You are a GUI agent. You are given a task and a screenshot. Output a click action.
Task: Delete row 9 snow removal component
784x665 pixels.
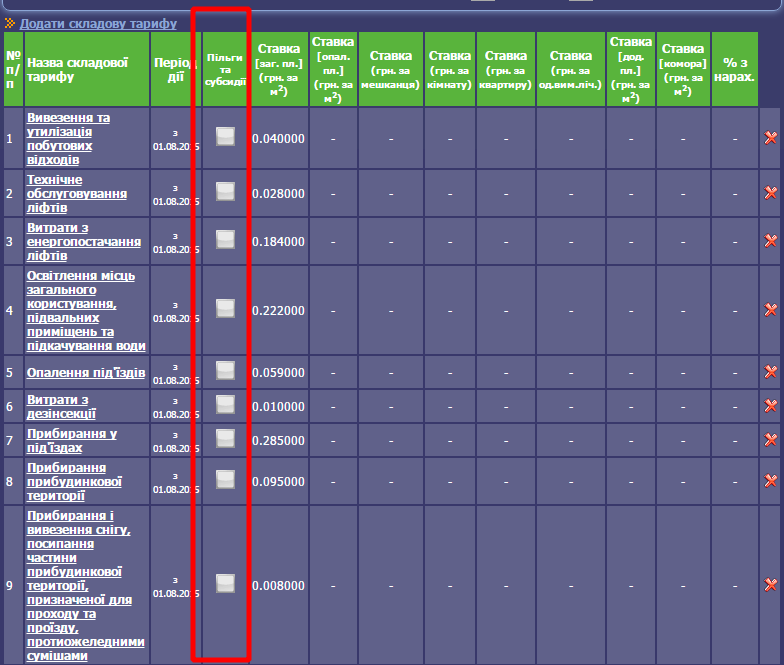point(770,585)
